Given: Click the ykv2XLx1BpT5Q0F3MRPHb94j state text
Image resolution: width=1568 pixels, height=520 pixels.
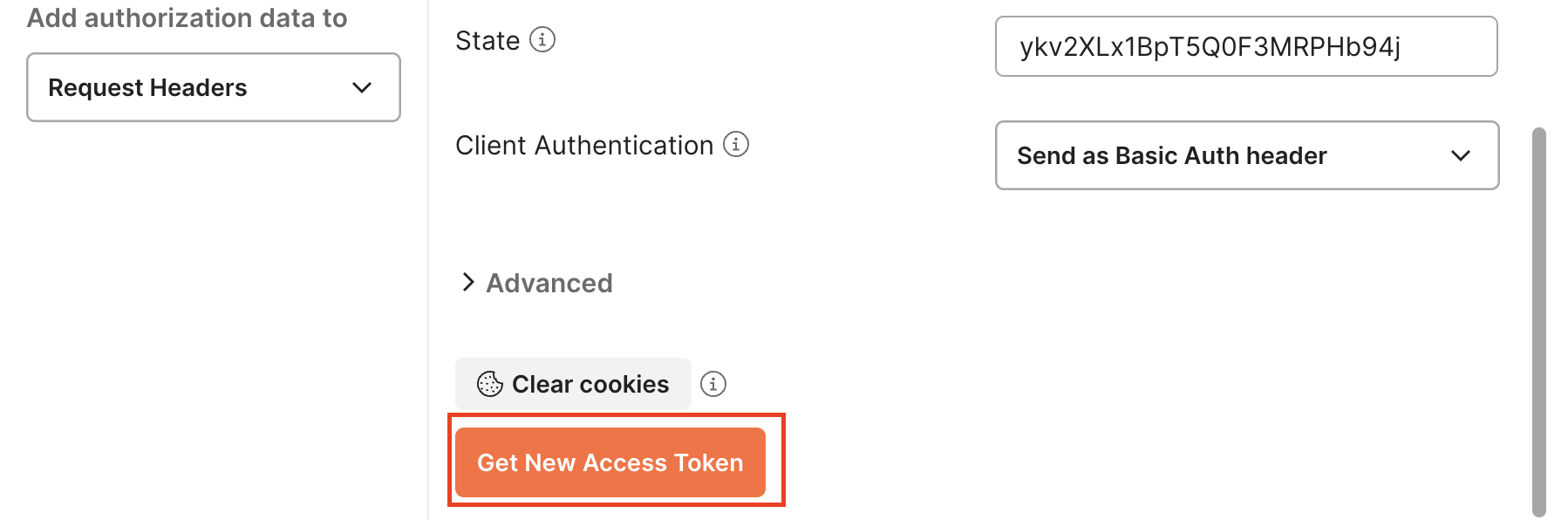Looking at the screenshot, I should pyautogui.click(x=1210, y=46).
